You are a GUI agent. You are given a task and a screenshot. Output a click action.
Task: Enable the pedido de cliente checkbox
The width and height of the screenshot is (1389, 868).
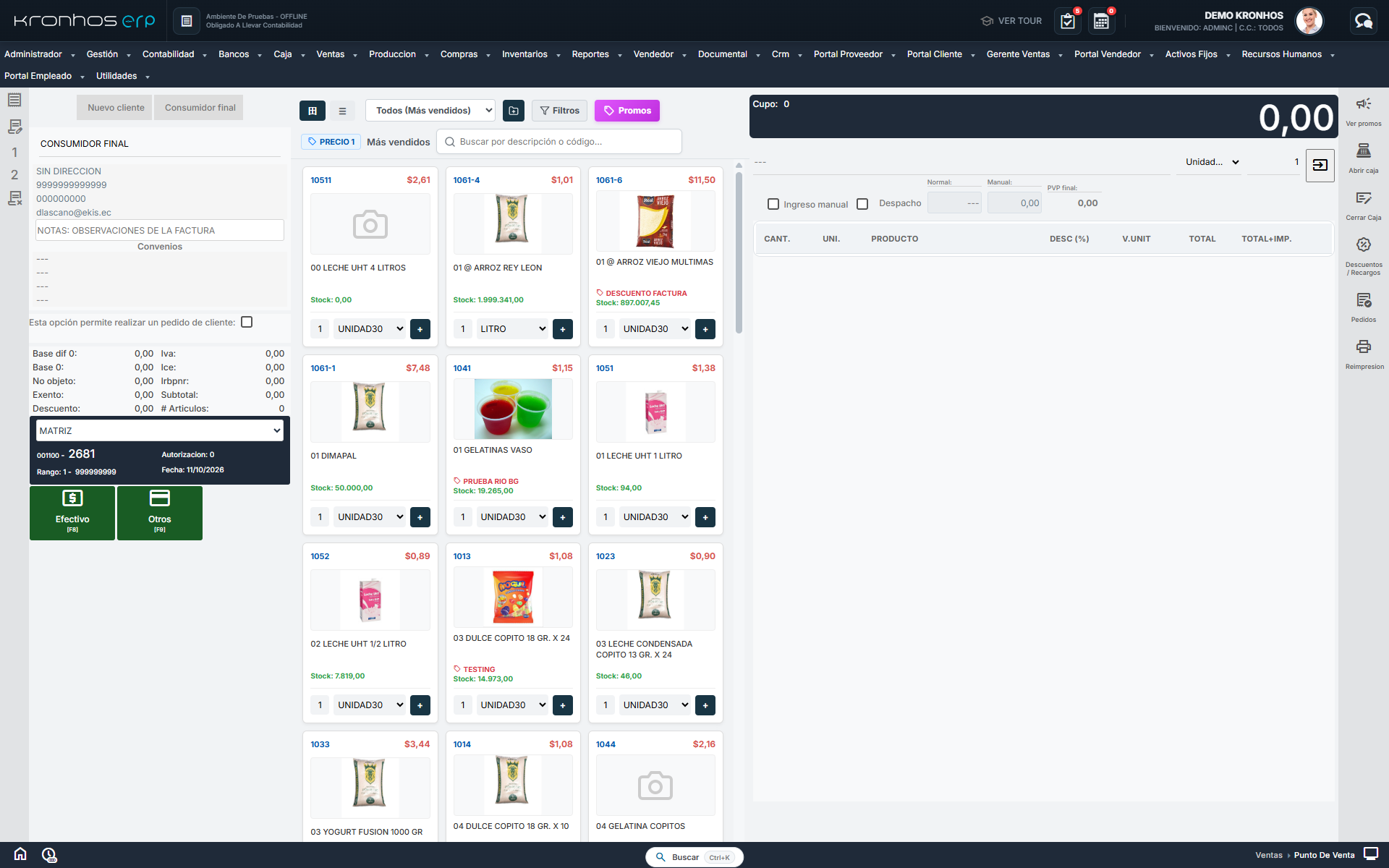247,322
